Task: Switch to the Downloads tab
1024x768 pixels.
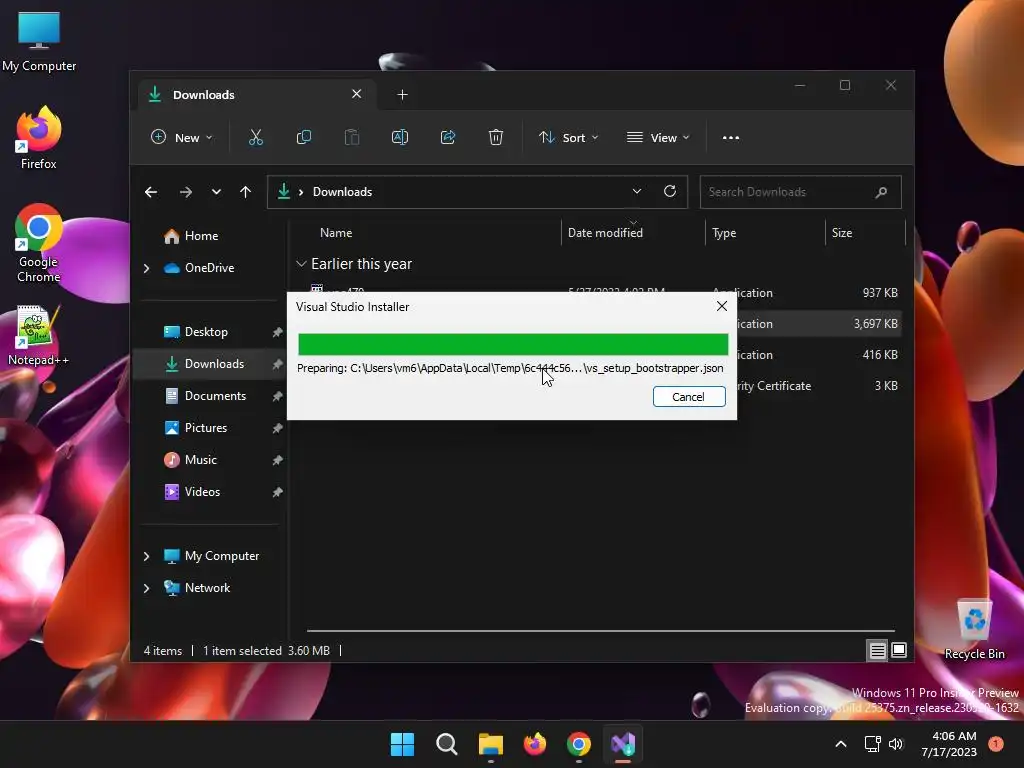Action: [255, 95]
